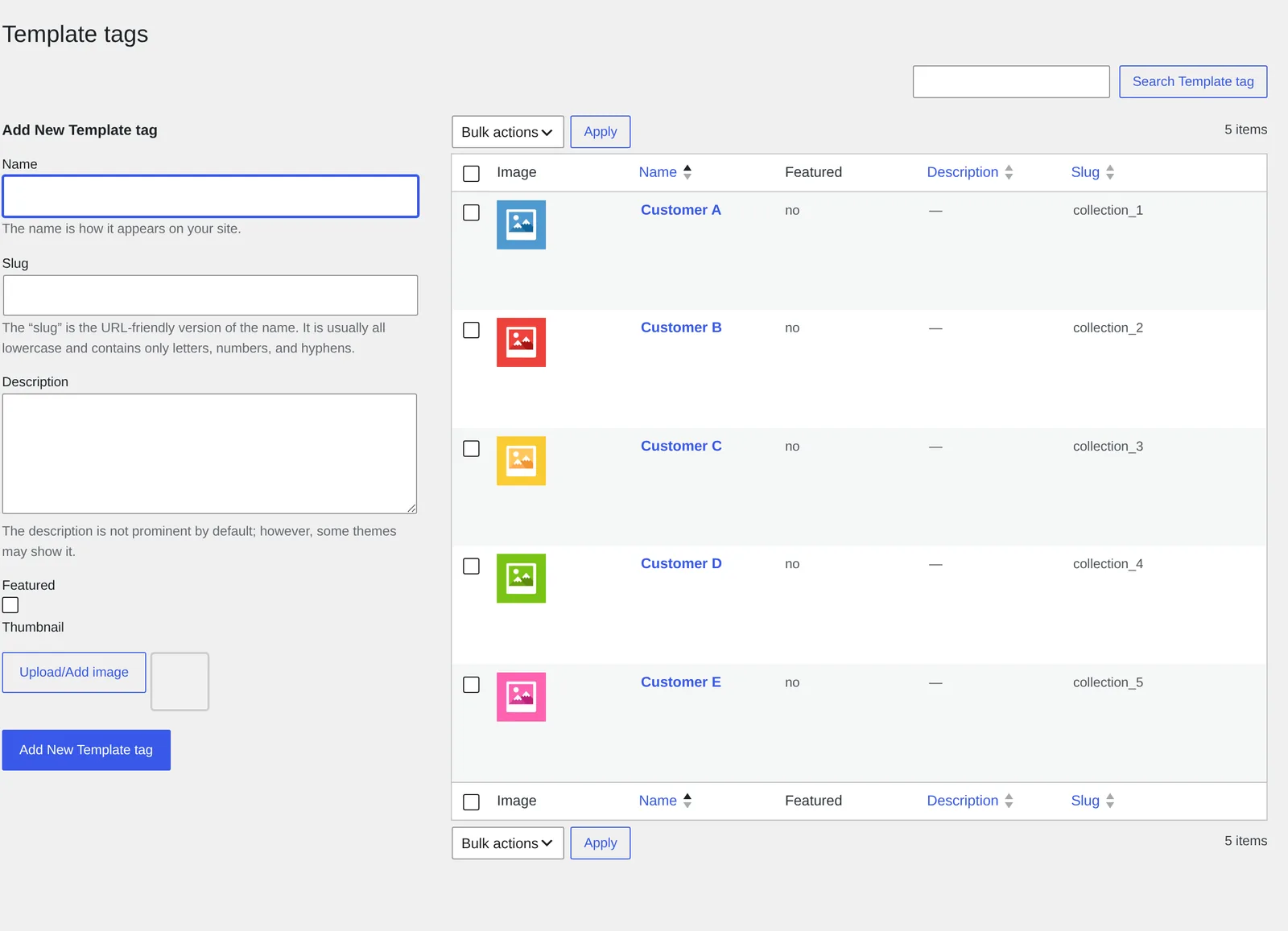Click the Search Template tag button

1193,81
